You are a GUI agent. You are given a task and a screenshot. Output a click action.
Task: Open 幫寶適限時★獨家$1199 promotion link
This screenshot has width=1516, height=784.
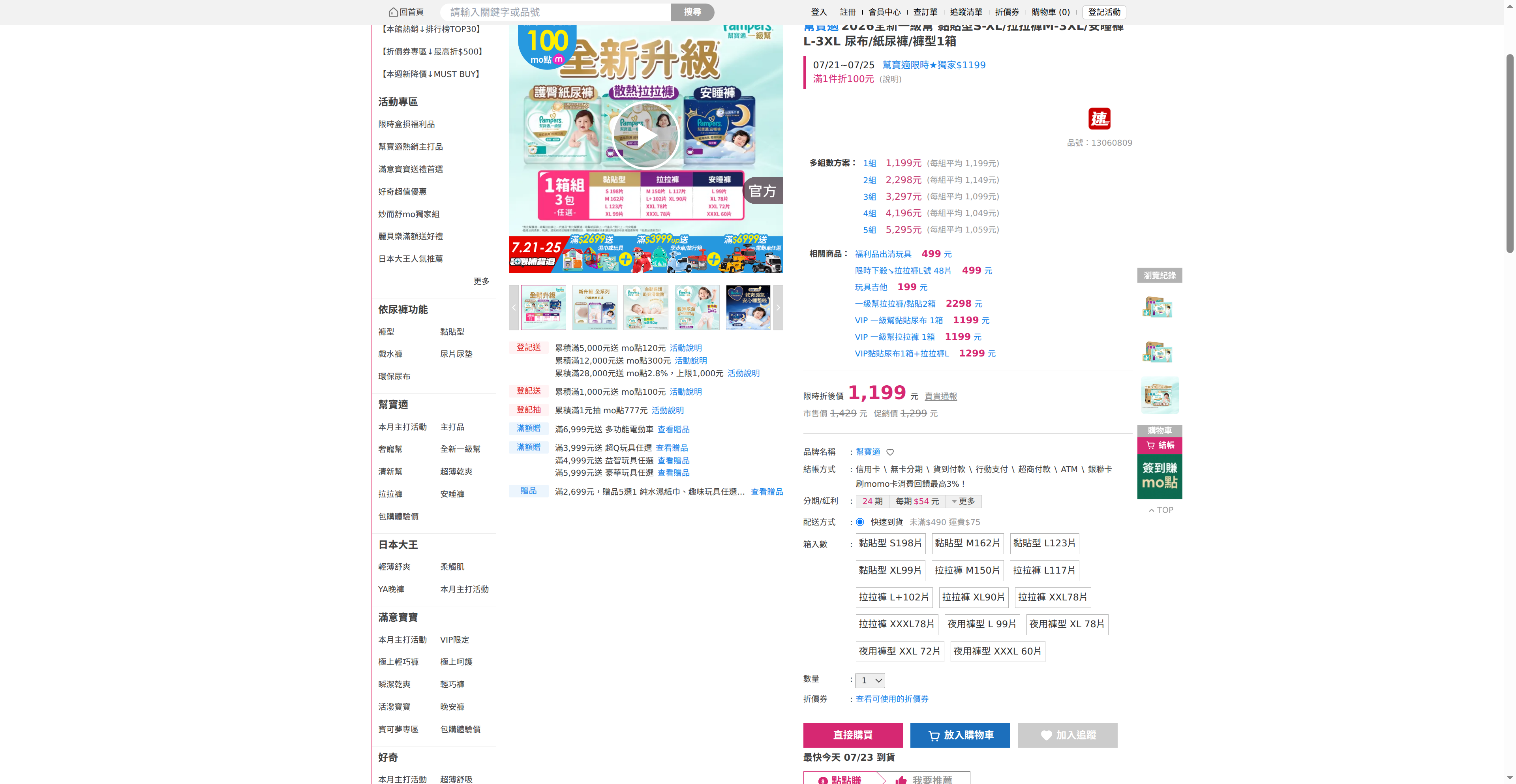[x=933, y=66]
